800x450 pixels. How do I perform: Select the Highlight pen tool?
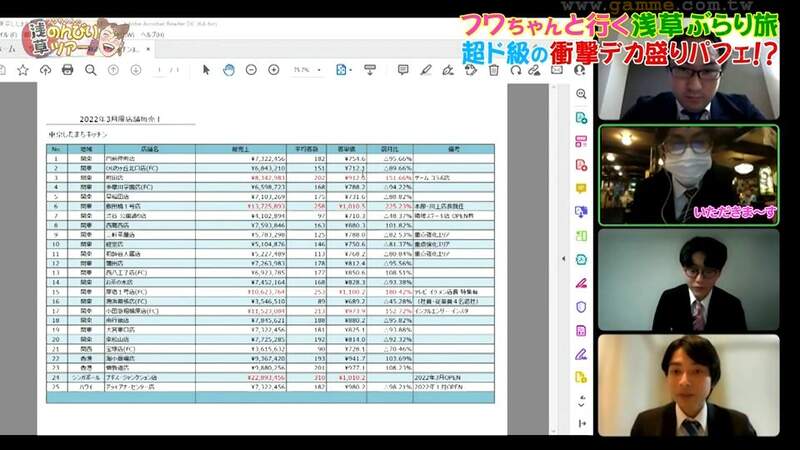coord(426,70)
